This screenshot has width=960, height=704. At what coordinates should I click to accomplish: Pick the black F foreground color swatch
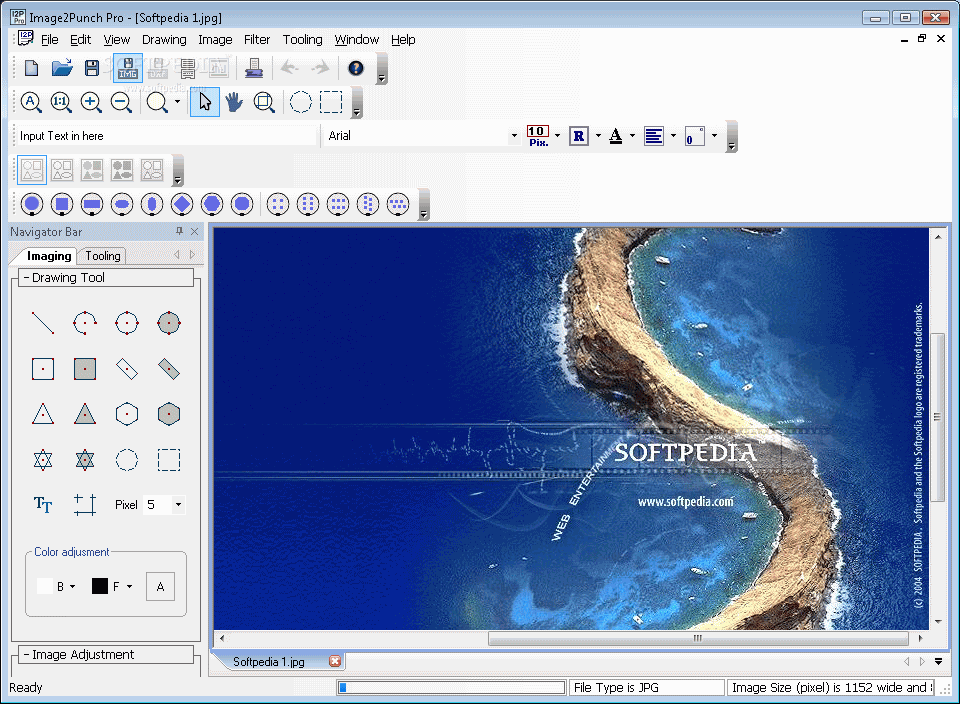(100, 586)
